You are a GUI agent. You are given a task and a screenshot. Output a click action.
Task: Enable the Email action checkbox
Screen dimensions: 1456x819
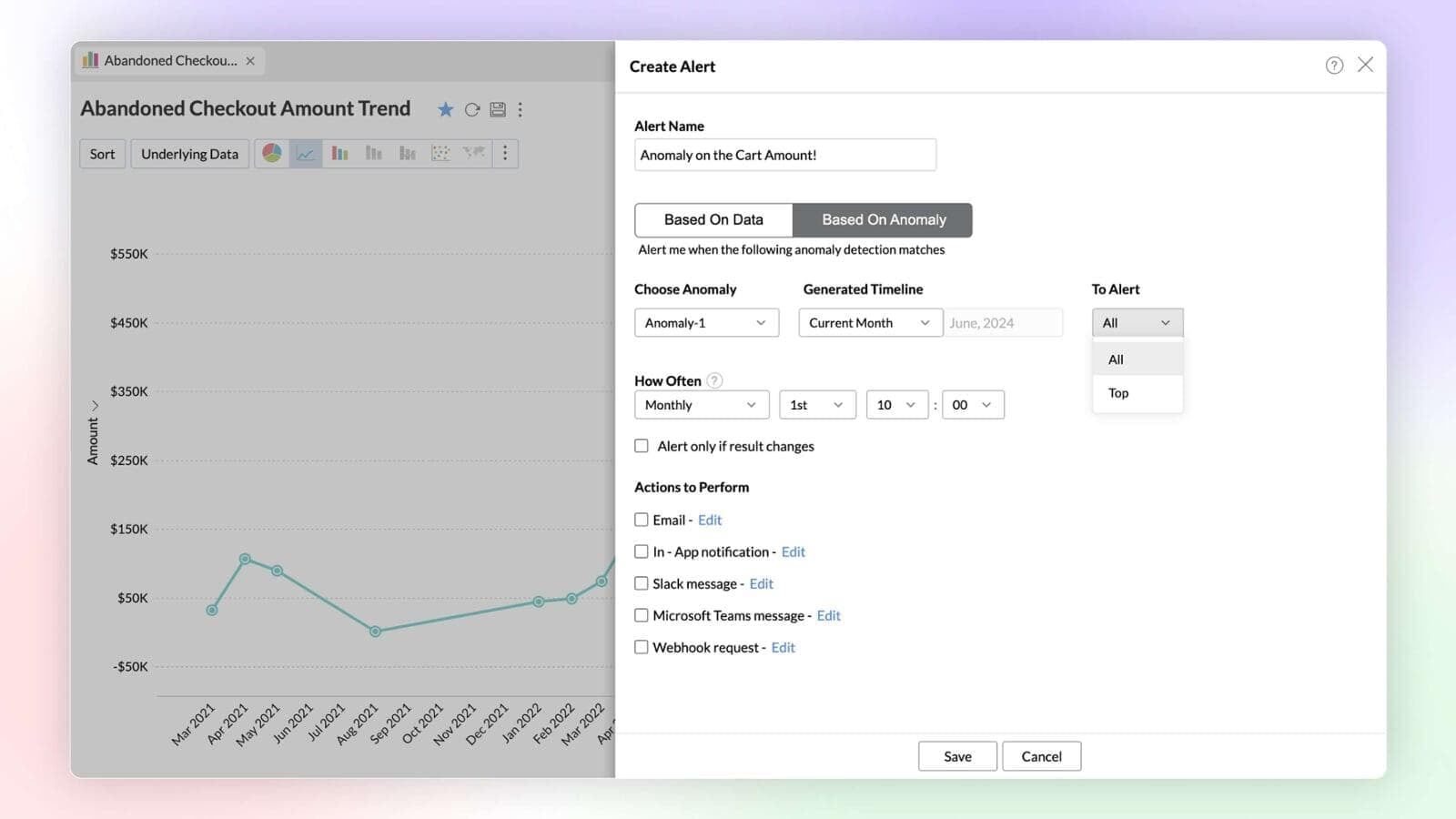[x=642, y=520]
